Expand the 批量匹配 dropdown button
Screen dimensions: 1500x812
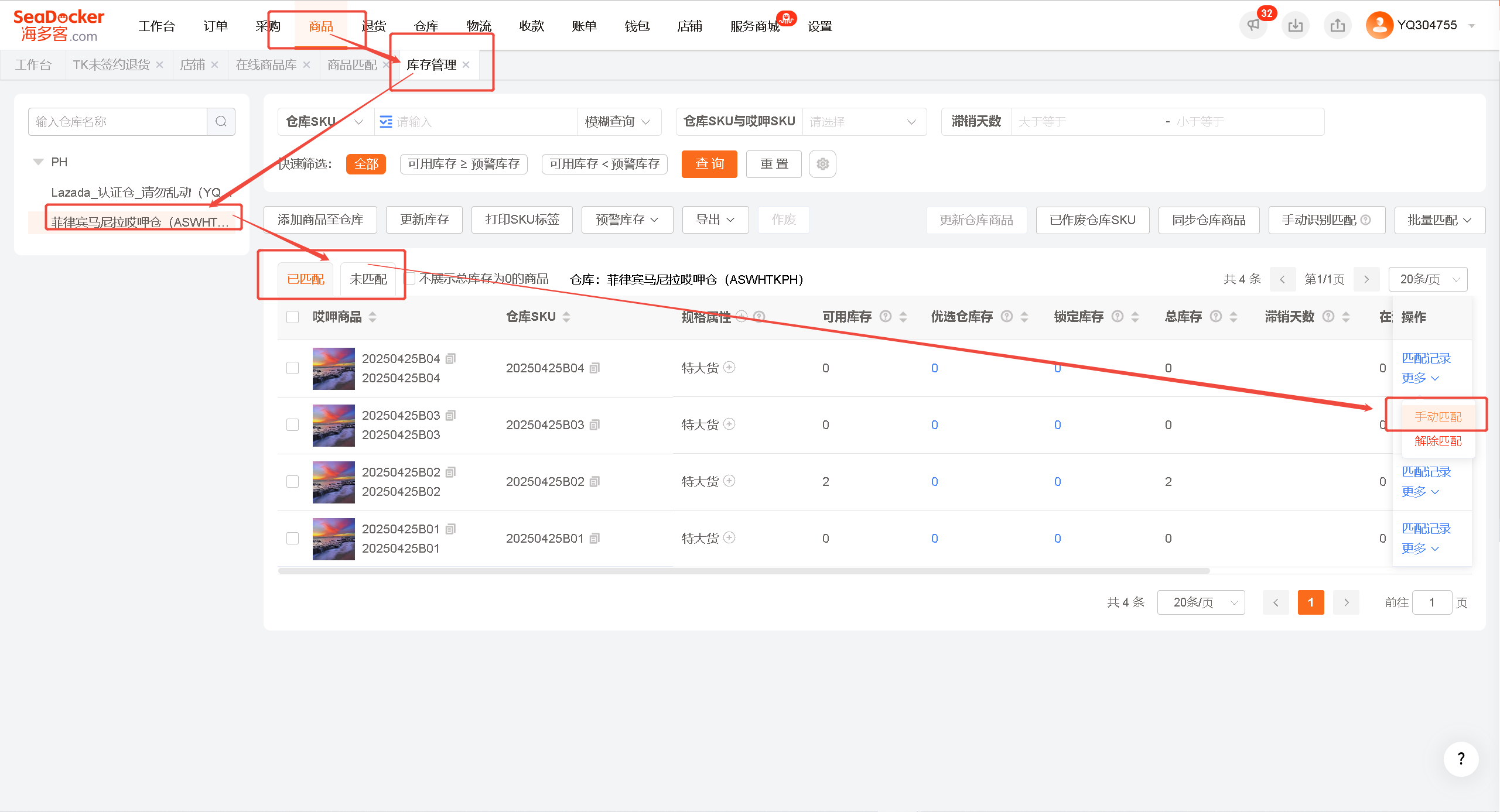(x=1439, y=220)
